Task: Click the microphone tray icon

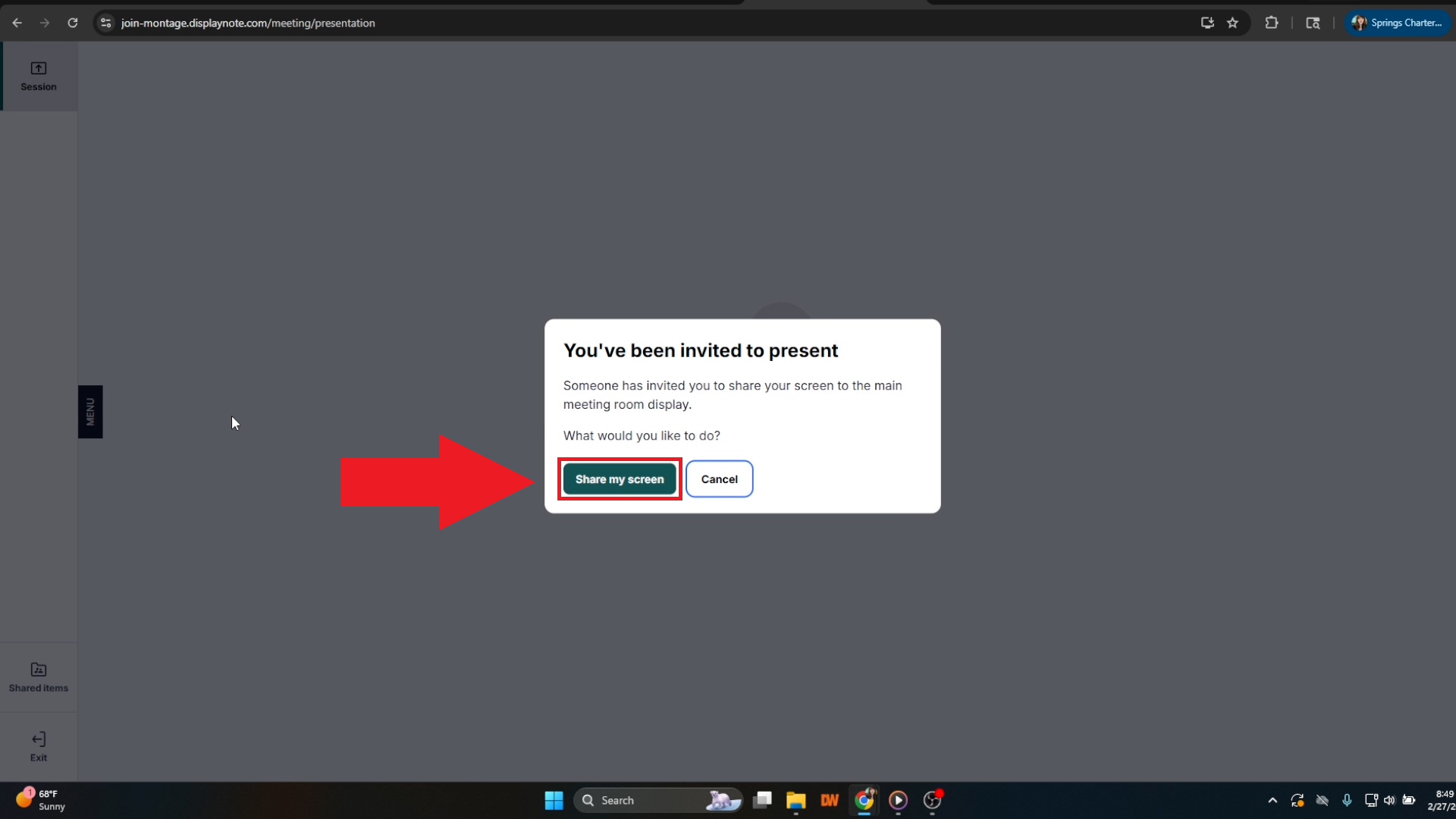Action: [x=1347, y=800]
